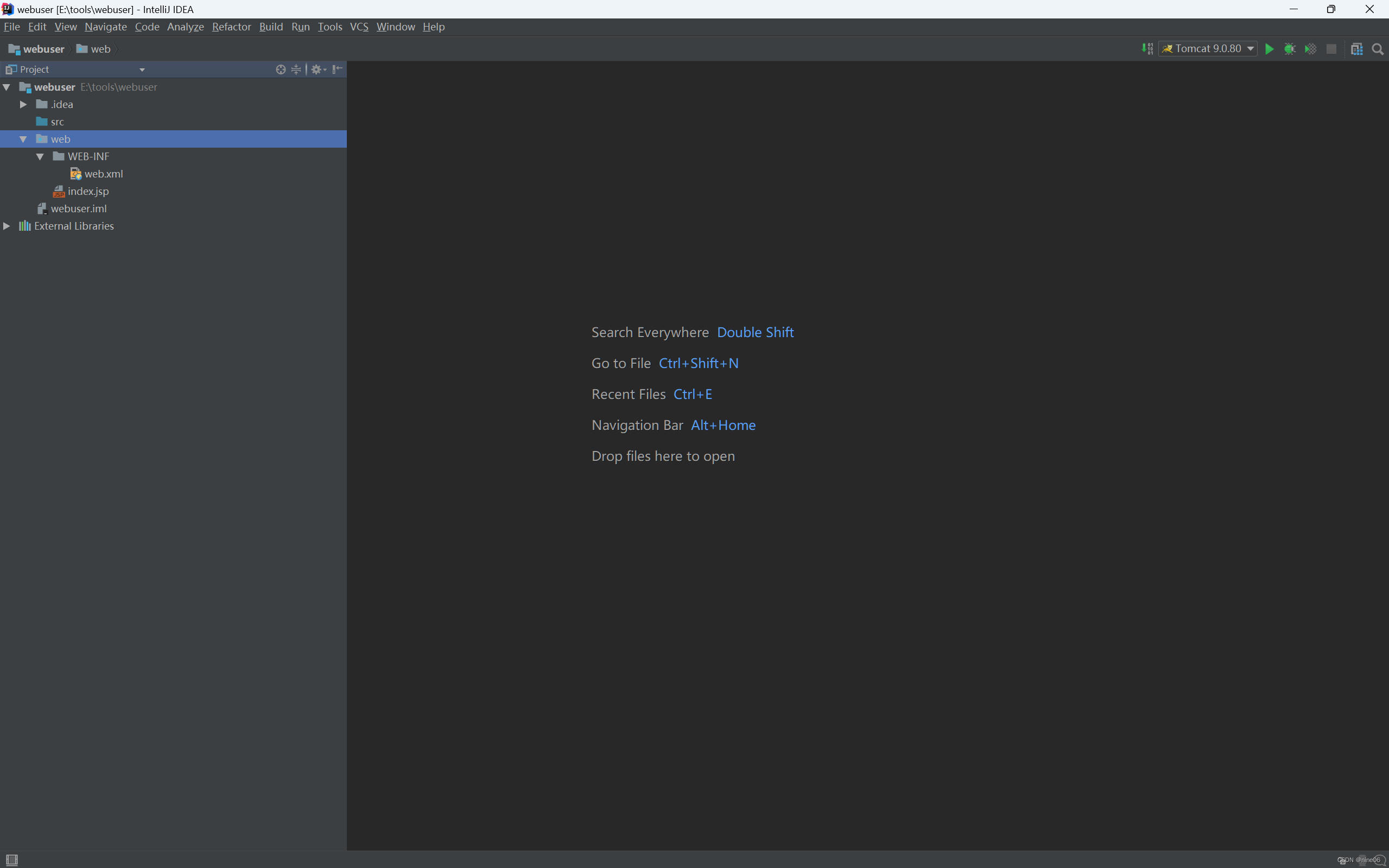
Task: Collapse the WEB-INF folder
Action: click(x=40, y=156)
